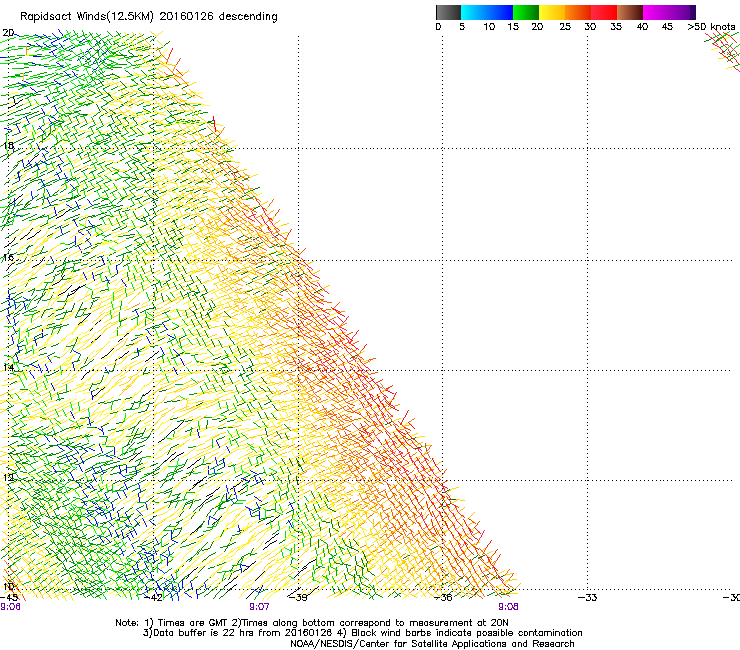The height and width of the screenshot is (650, 740).
Task: Click the longitude '-39' axis label
Action: pyautogui.click(x=298, y=598)
